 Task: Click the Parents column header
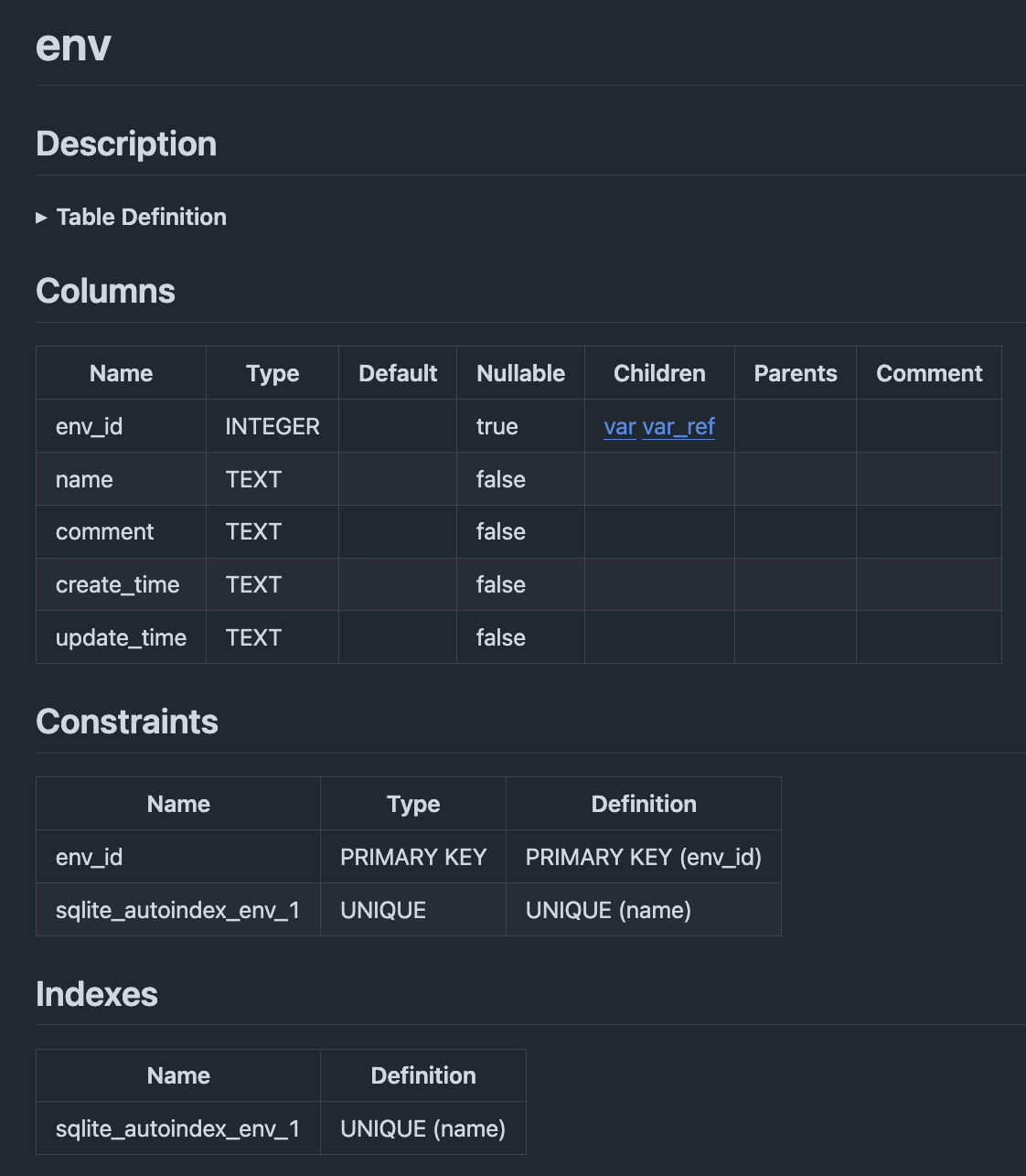pyautogui.click(x=795, y=374)
